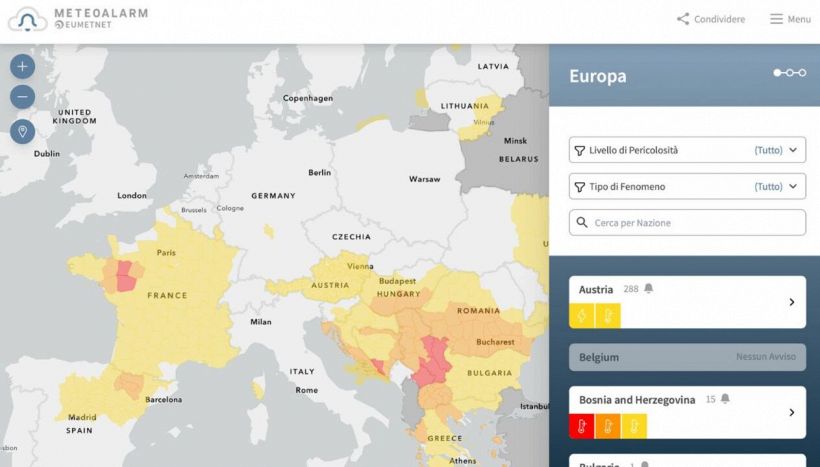Select the Belgium country row

(x=687, y=357)
